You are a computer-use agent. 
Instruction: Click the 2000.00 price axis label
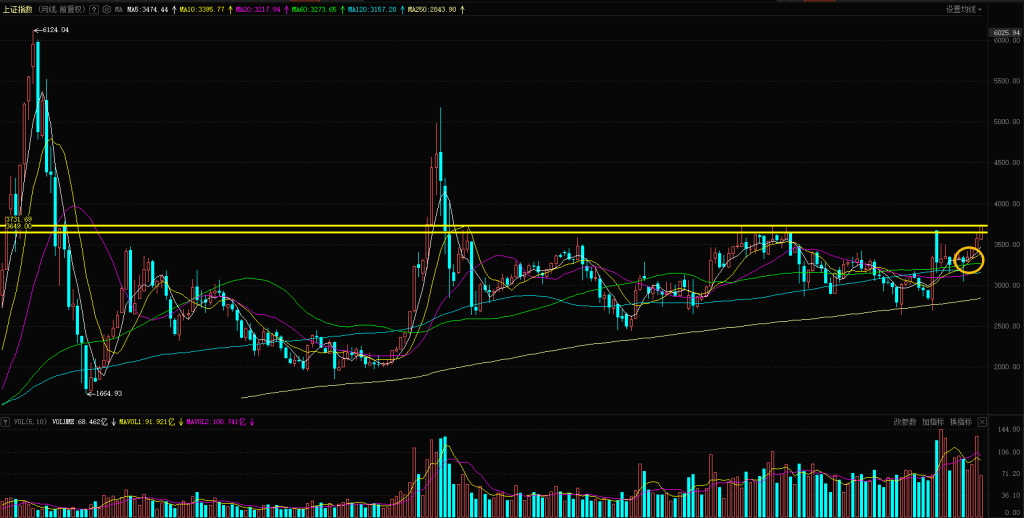tap(1007, 367)
